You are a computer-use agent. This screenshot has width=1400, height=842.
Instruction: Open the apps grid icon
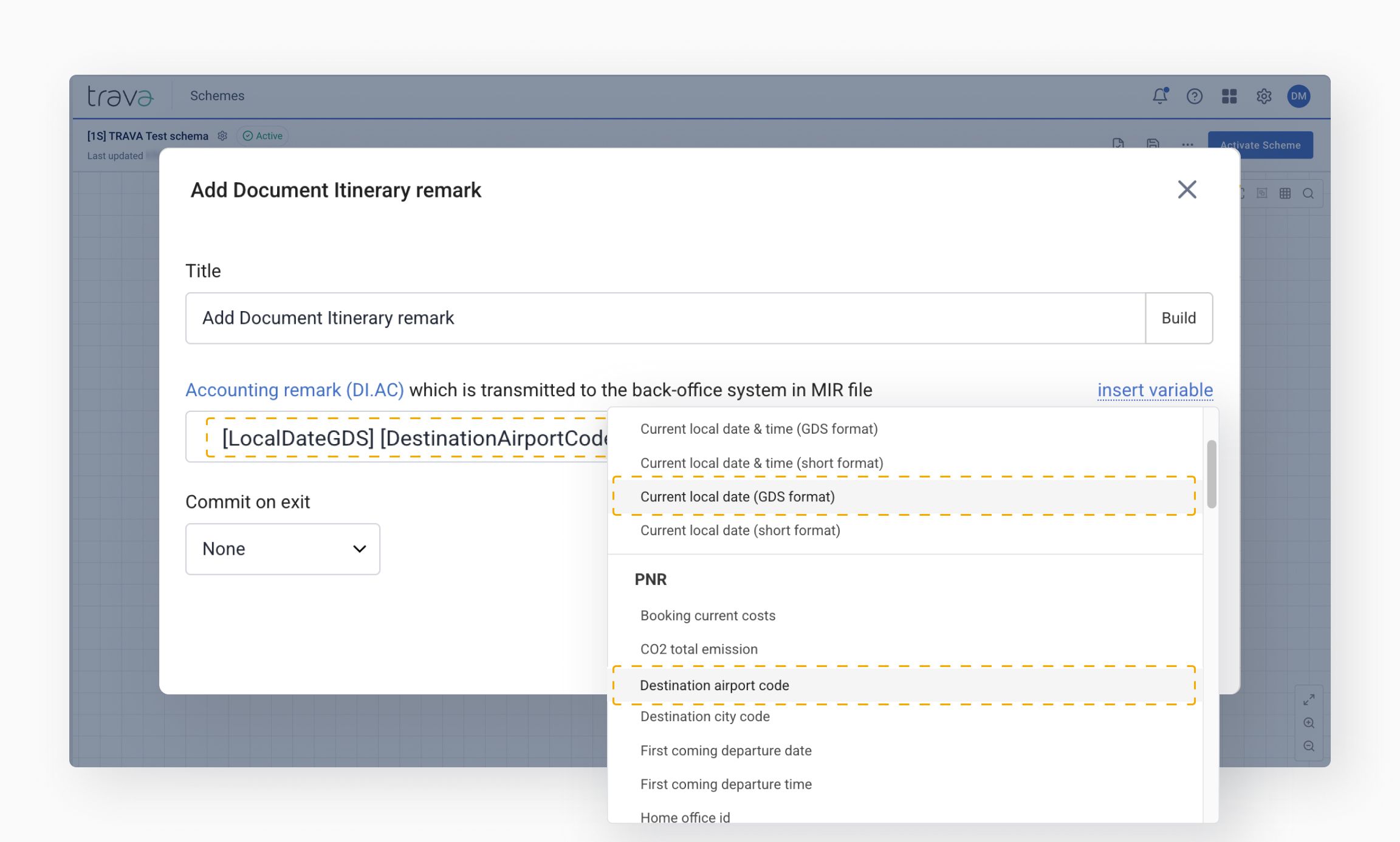[1229, 96]
